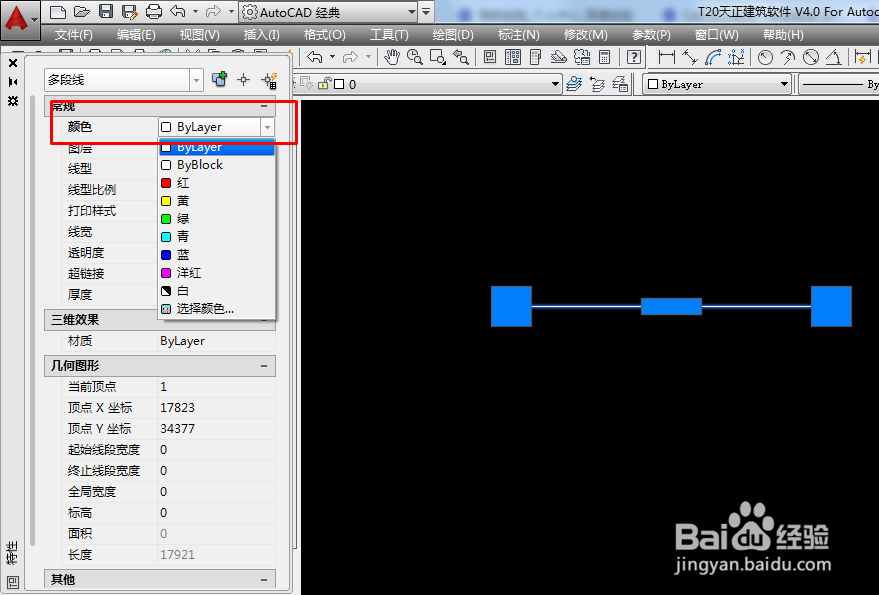Open the Markup Set Manager icon

[581, 57]
